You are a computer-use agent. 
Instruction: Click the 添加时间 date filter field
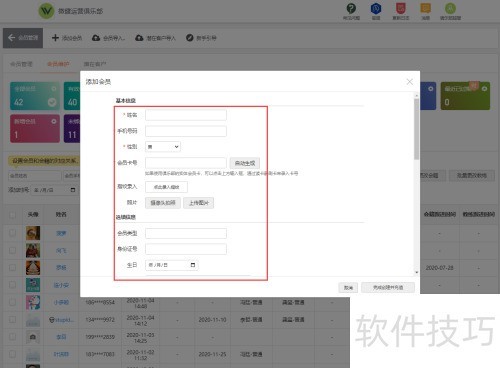[54, 190]
